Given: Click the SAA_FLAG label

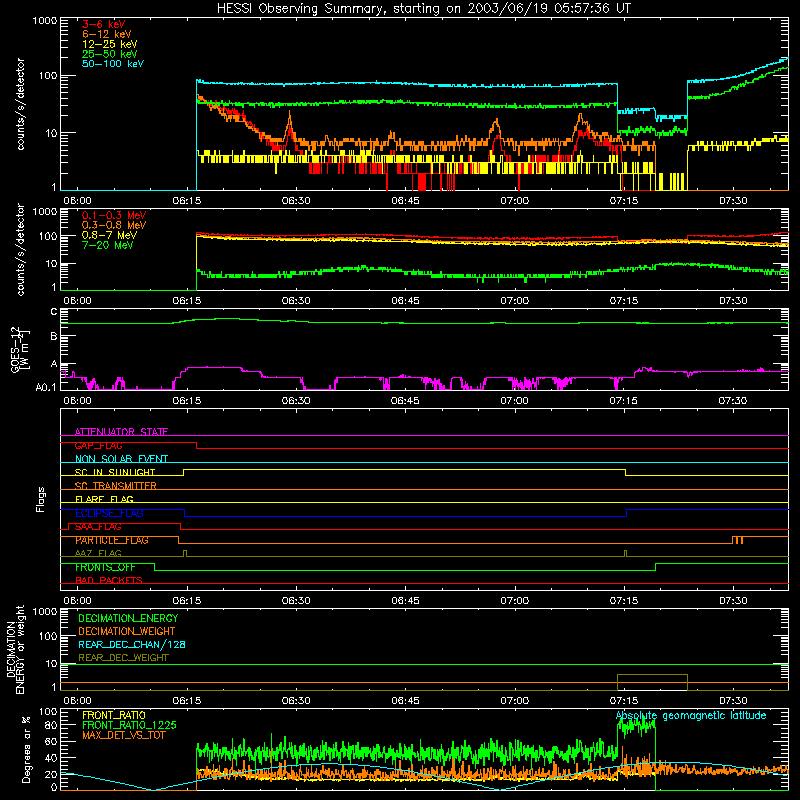Looking at the screenshot, I should (98, 527).
